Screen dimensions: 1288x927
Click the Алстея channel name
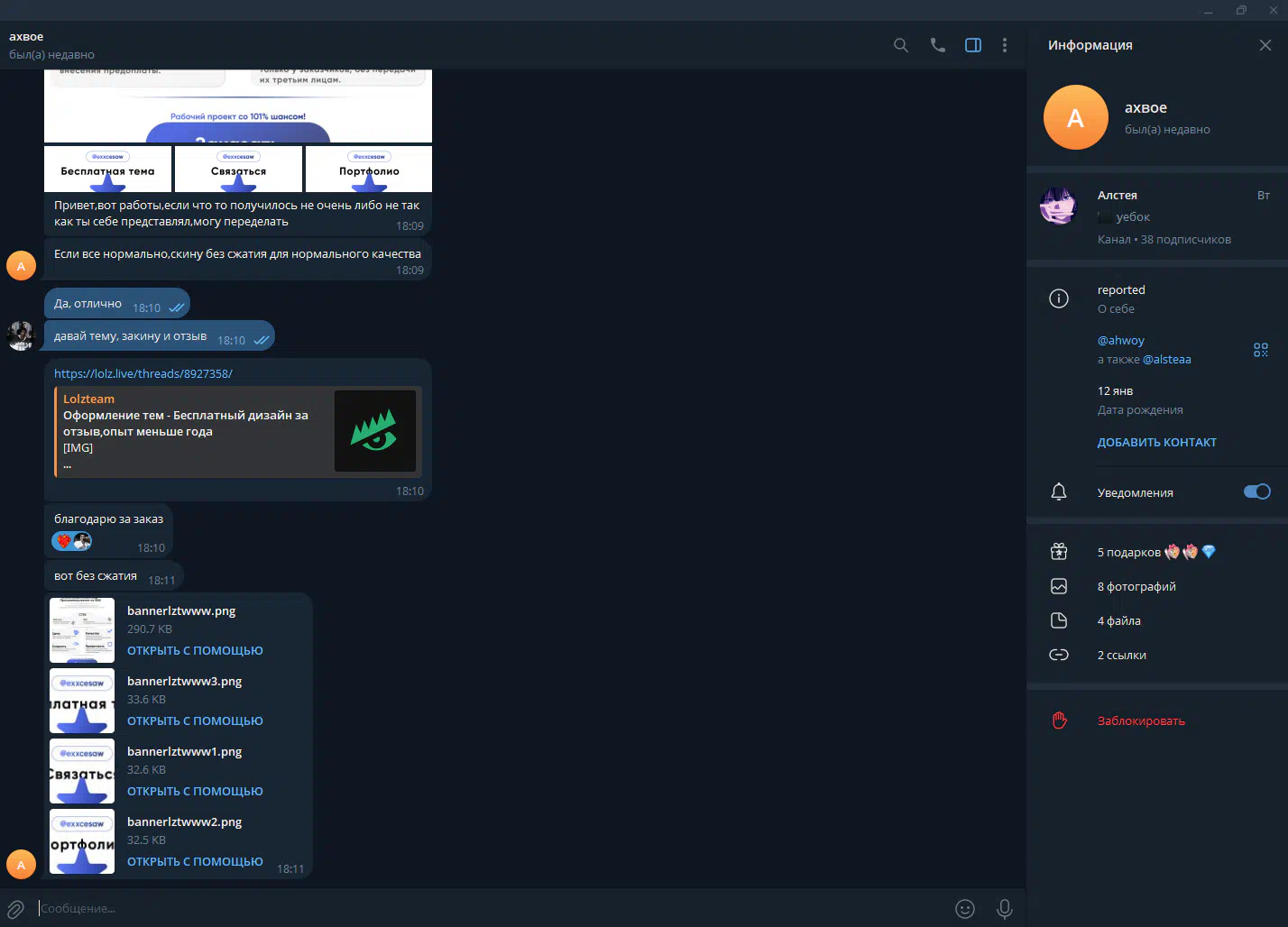[x=1118, y=195]
